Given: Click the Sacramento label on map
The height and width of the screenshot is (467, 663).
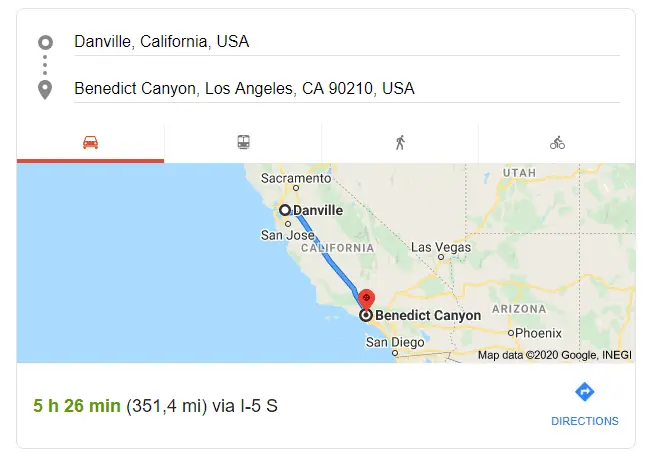Looking at the screenshot, I should [x=295, y=178].
